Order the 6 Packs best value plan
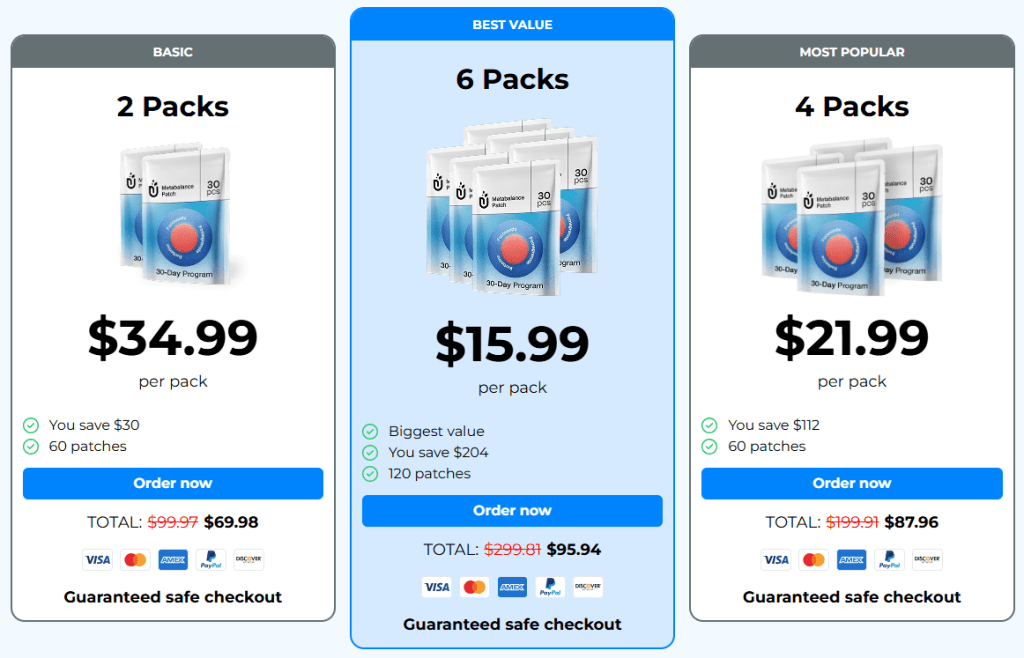This screenshot has height=658, width=1024. pos(512,510)
